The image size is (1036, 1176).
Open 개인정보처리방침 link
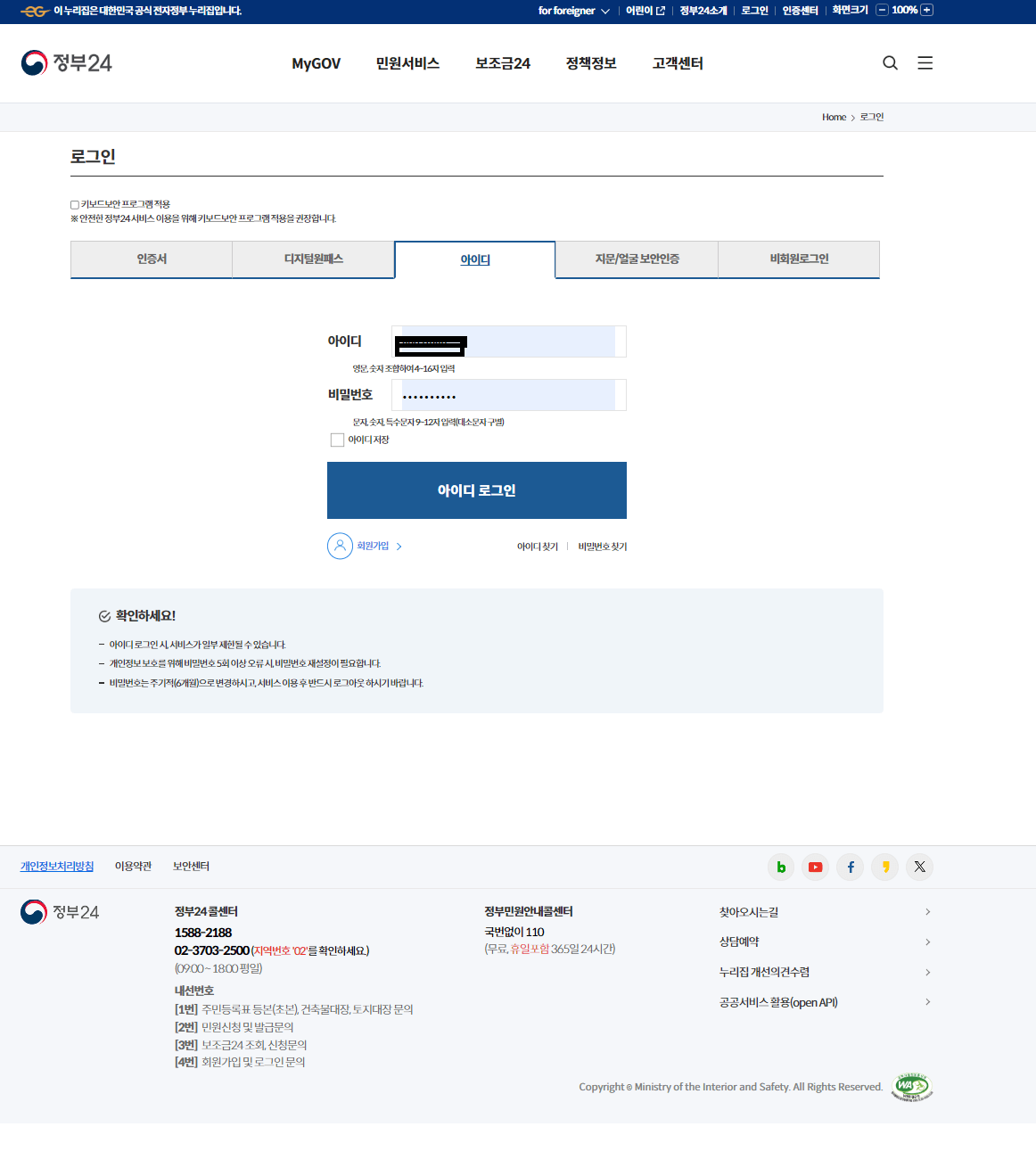pyautogui.click(x=57, y=867)
